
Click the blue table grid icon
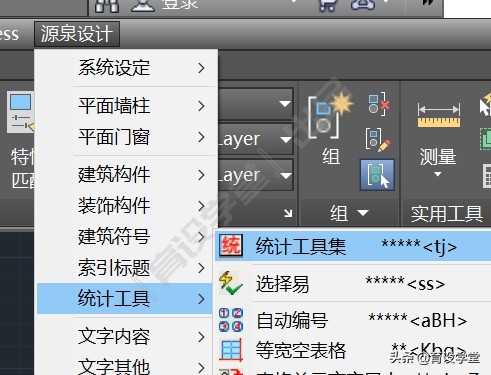click(x=230, y=350)
